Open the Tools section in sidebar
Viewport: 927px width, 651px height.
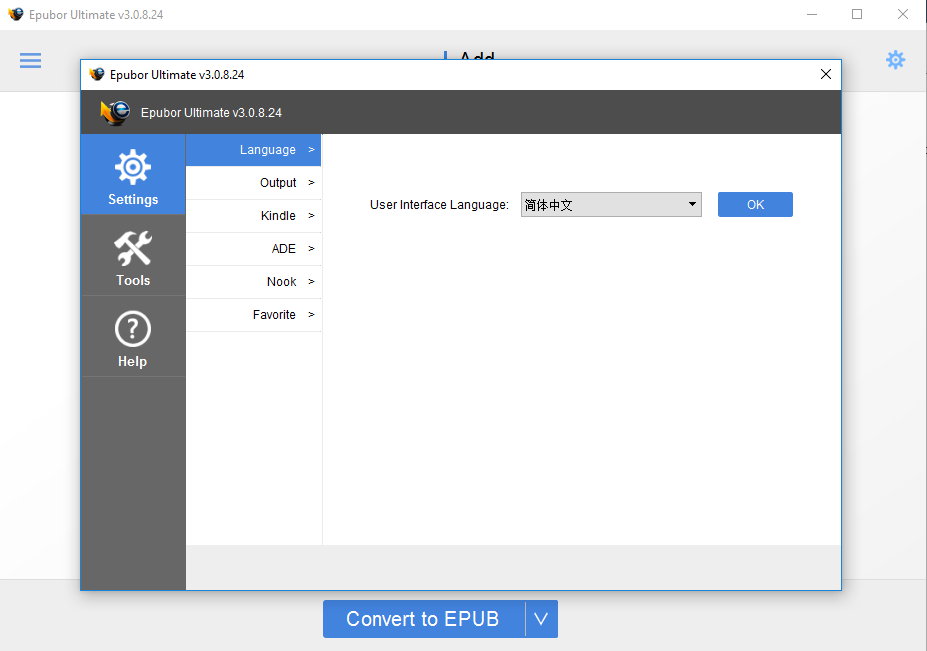tap(133, 257)
